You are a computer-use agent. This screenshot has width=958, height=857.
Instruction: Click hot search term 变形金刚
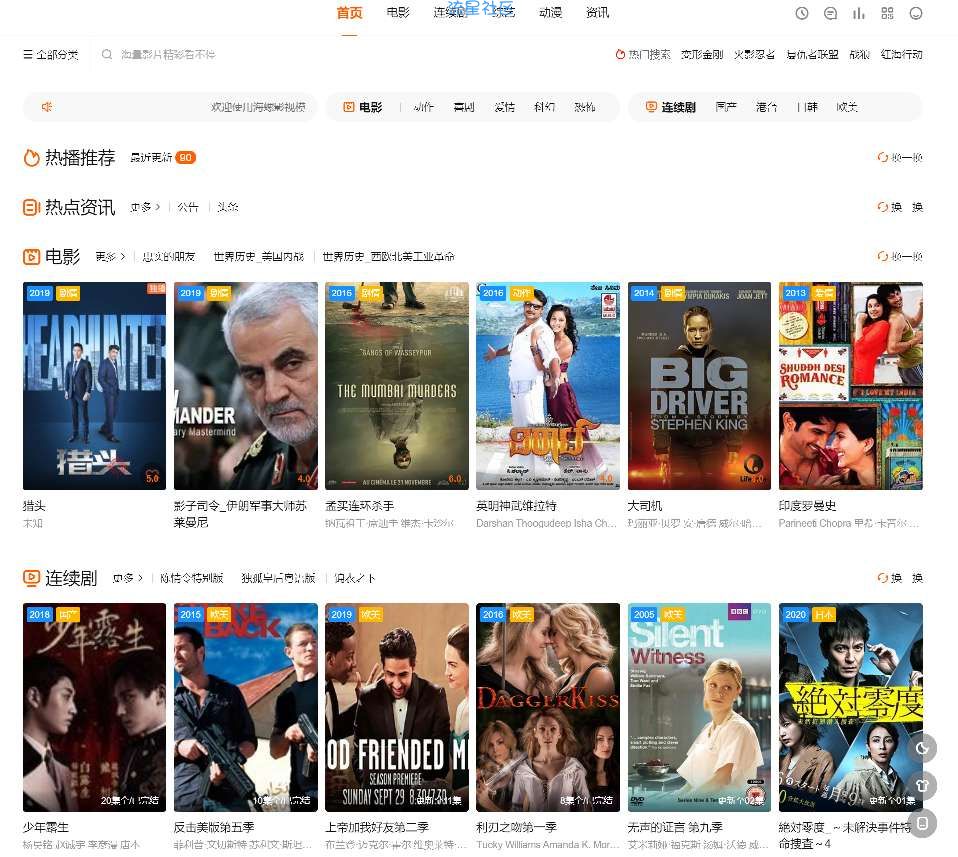[x=702, y=54]
